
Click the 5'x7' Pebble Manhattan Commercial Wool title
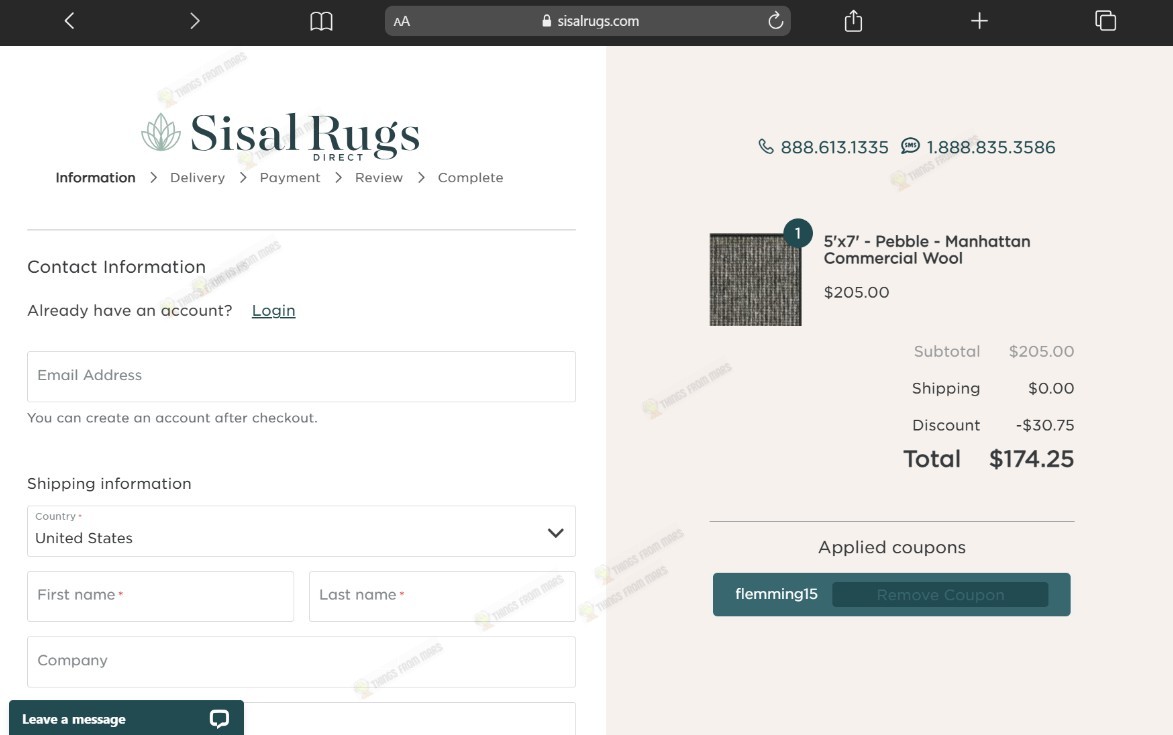(927, 250)
